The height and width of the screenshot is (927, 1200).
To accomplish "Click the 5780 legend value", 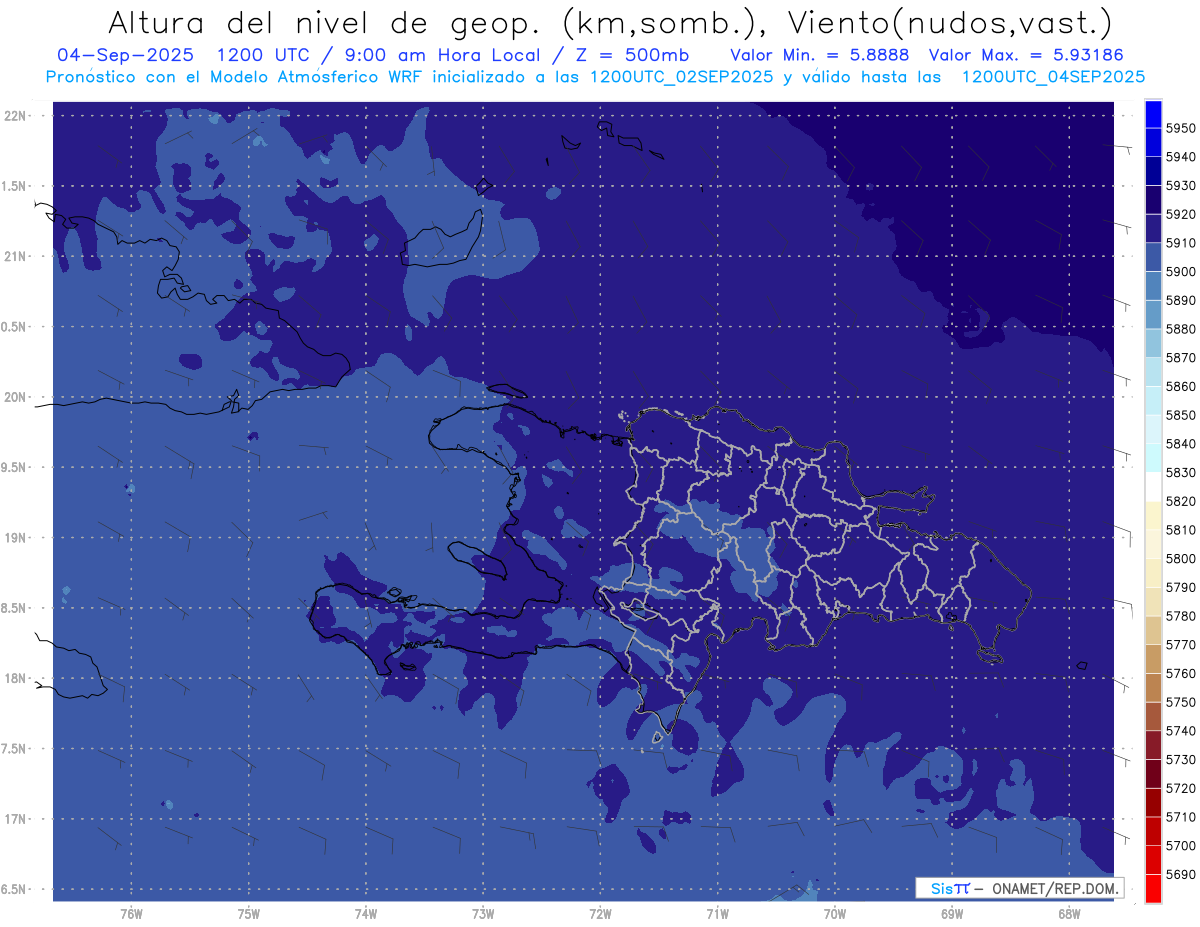I will 1180,616.
